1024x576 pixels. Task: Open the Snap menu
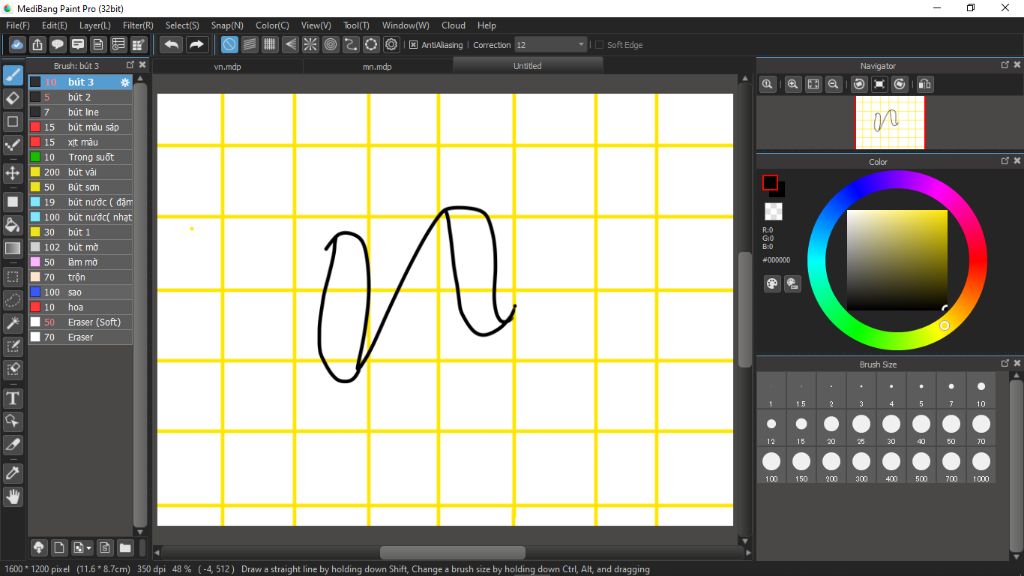click(227, 25)
